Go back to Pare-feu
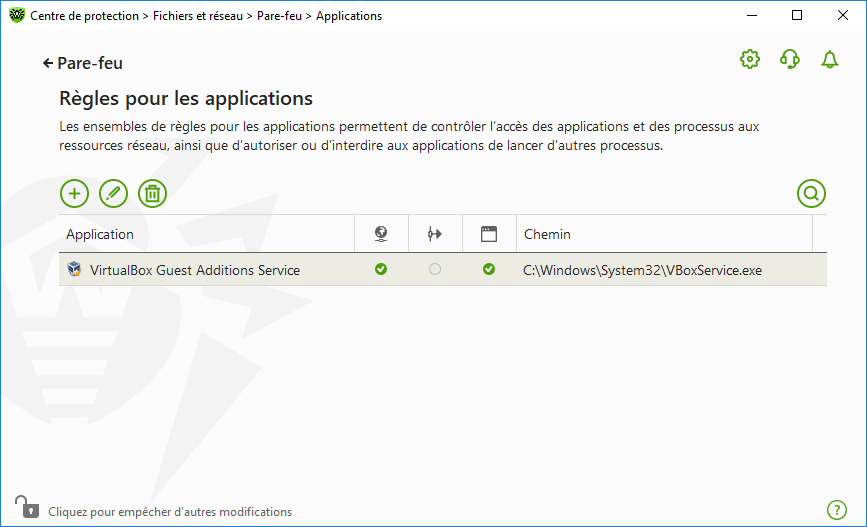867x527 pixels. tap(83, 63)
